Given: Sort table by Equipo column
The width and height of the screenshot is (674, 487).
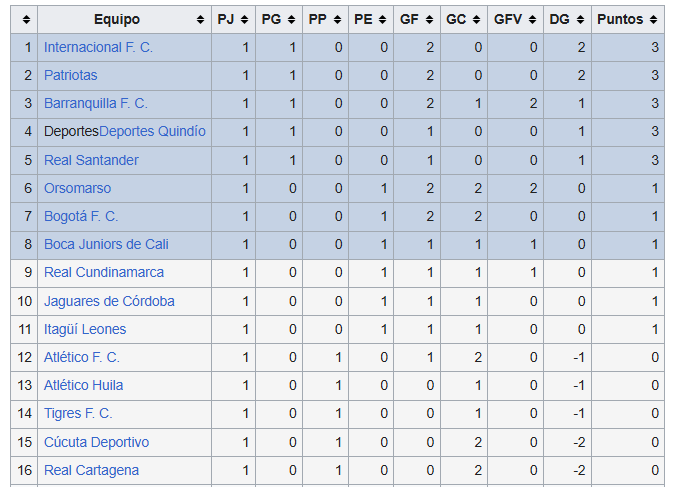Looking at the screenshot, I should pyautogui.click(x=198, y=20).
